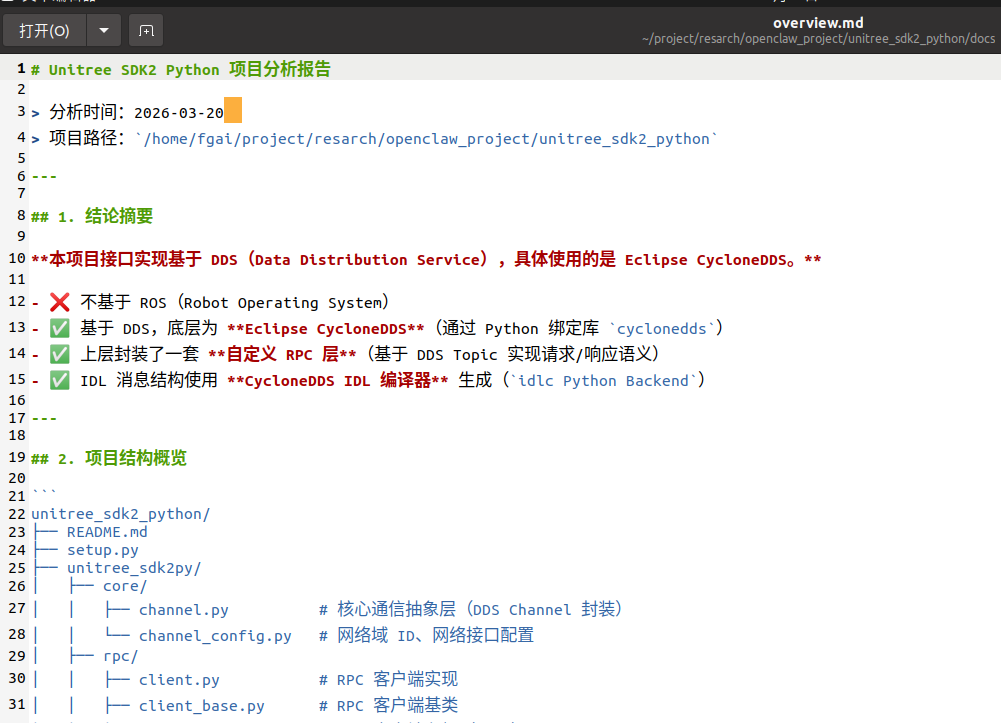Click the bold 'CycloneDDS IDL 编译器' text
This screenshot has height=723, width=1001.
coord(338,380)
